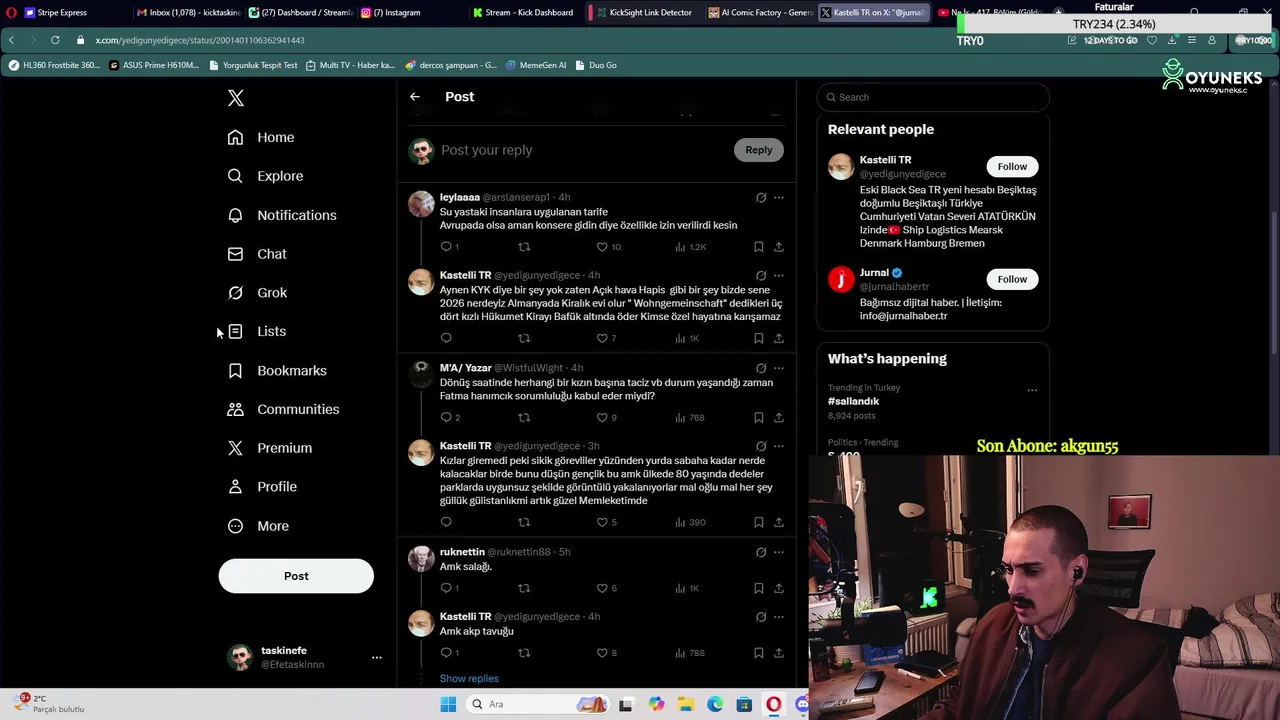The image size is (1280, 720).
Task: Open Grok from the sidebar
Action: tap(257, 293)
